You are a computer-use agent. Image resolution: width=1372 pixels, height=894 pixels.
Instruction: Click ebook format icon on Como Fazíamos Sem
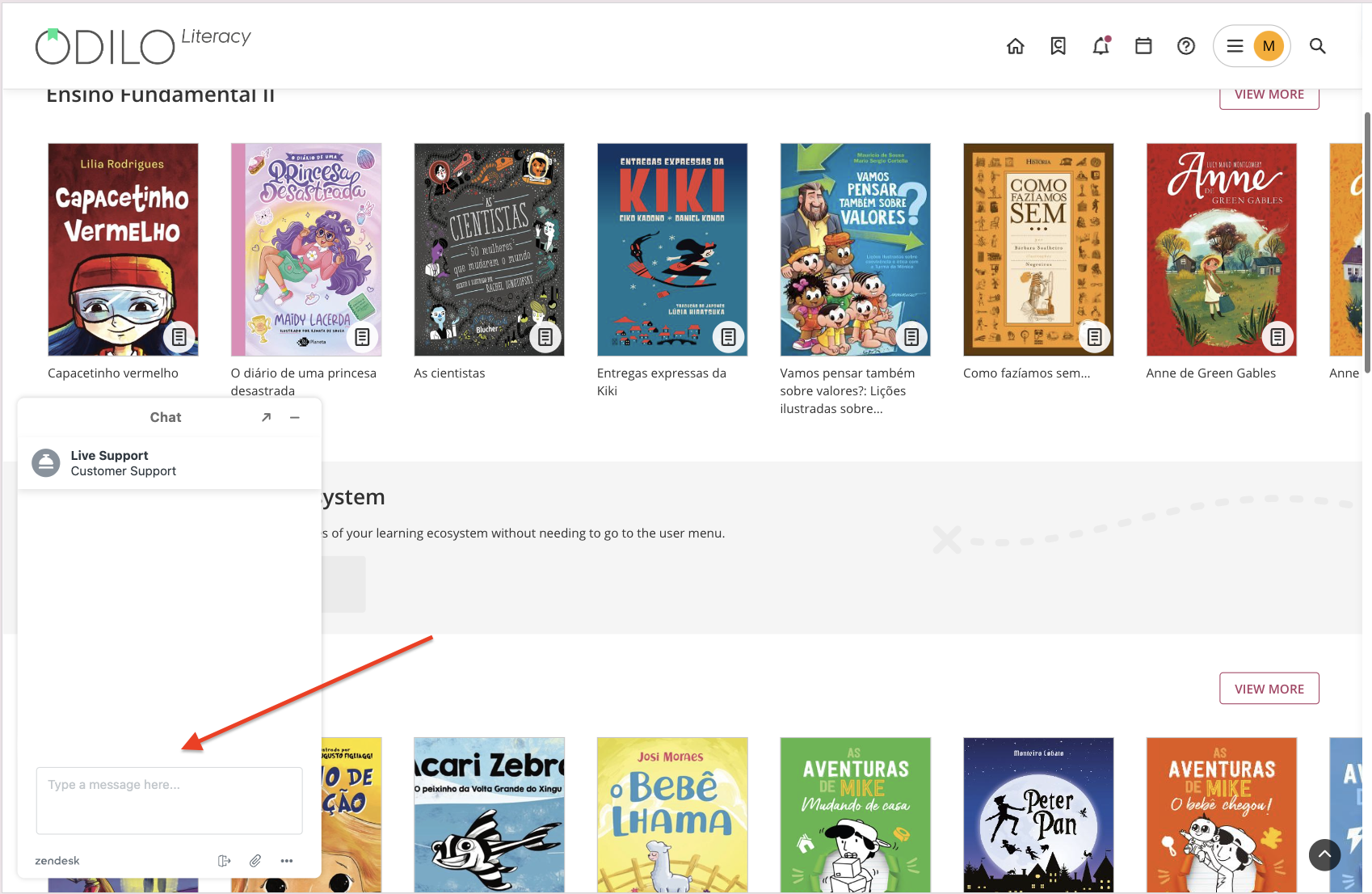[1095, 337]
